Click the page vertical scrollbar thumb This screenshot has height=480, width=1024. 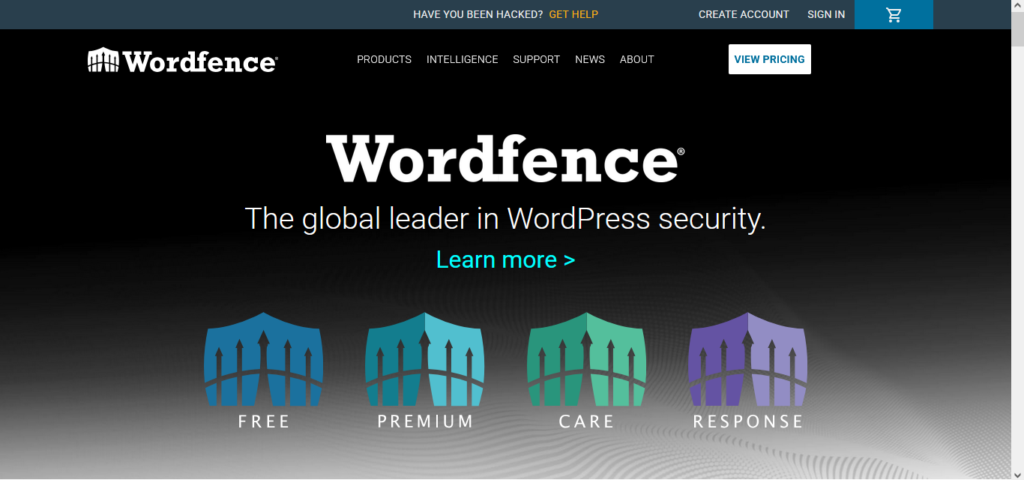(x=1017, y=29)
